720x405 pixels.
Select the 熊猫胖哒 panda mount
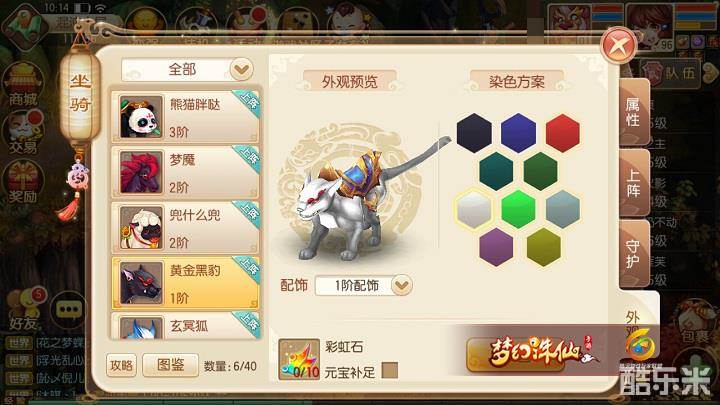[x=186, y=117]
